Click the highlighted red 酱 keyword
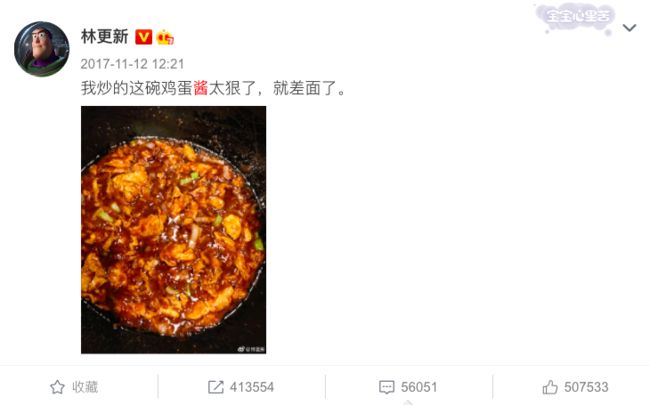 (201, 88)
